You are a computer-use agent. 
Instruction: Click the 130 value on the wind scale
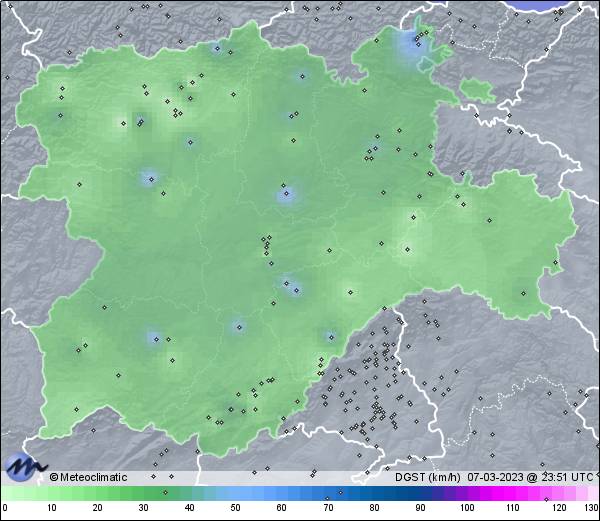pyautogui.click(x=592, y=508)
